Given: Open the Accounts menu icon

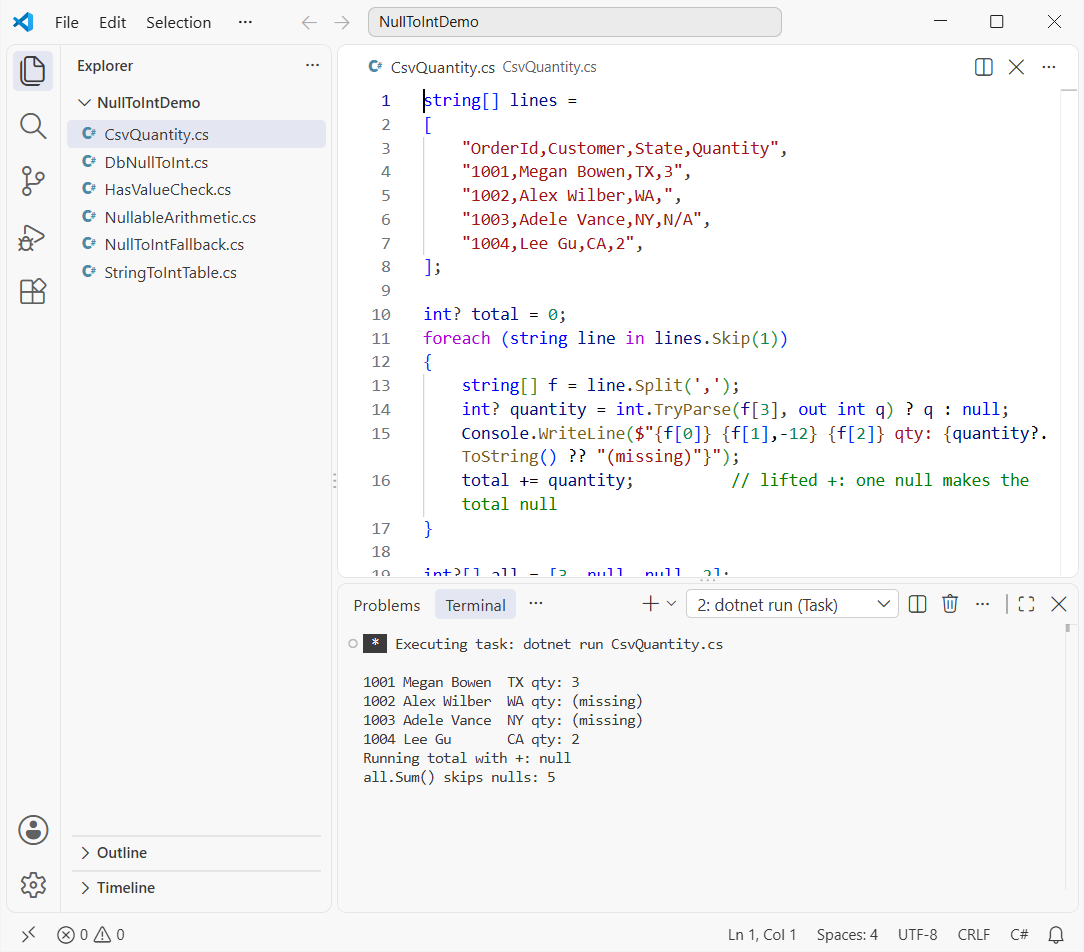Looking at the screenshot, I should pos(33,830).
